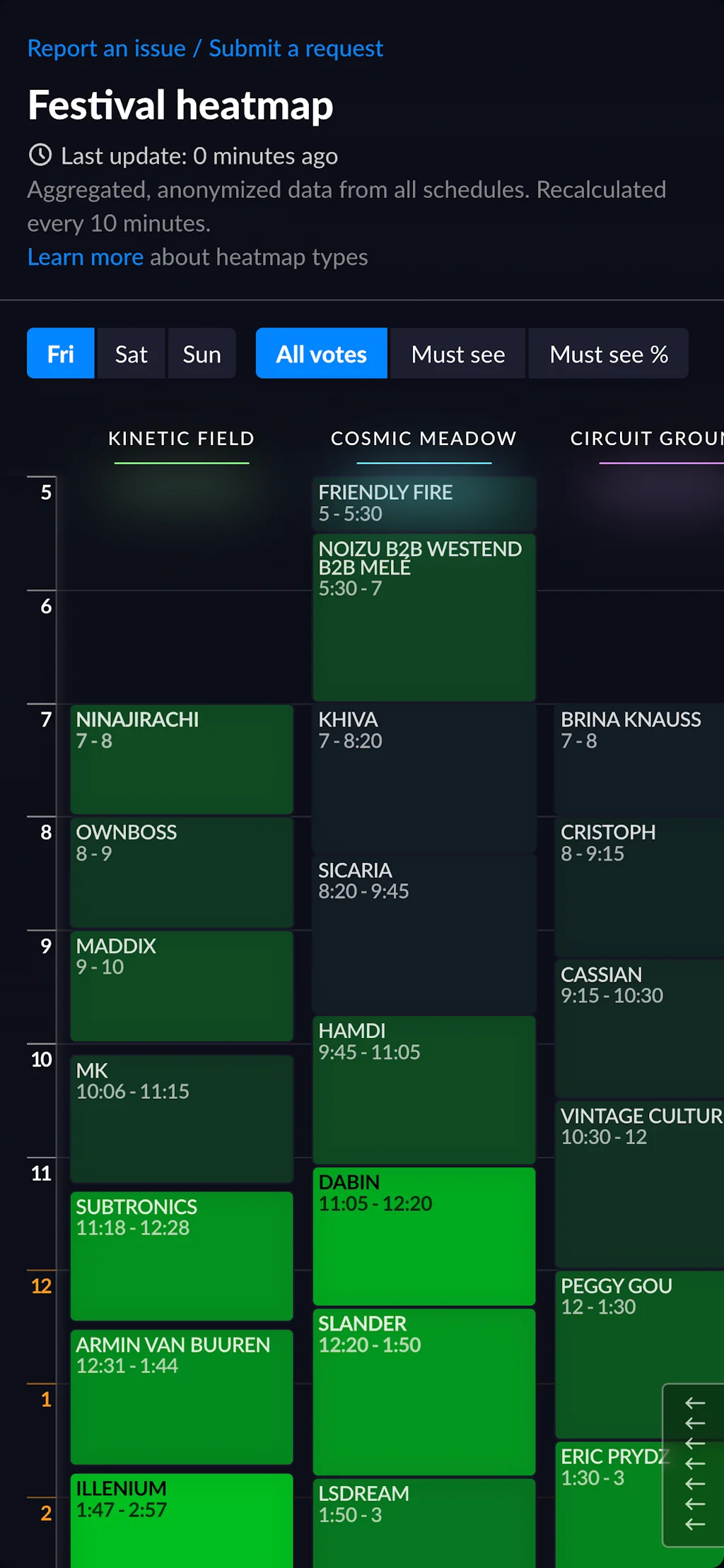Open the Submit a request link

296,48
